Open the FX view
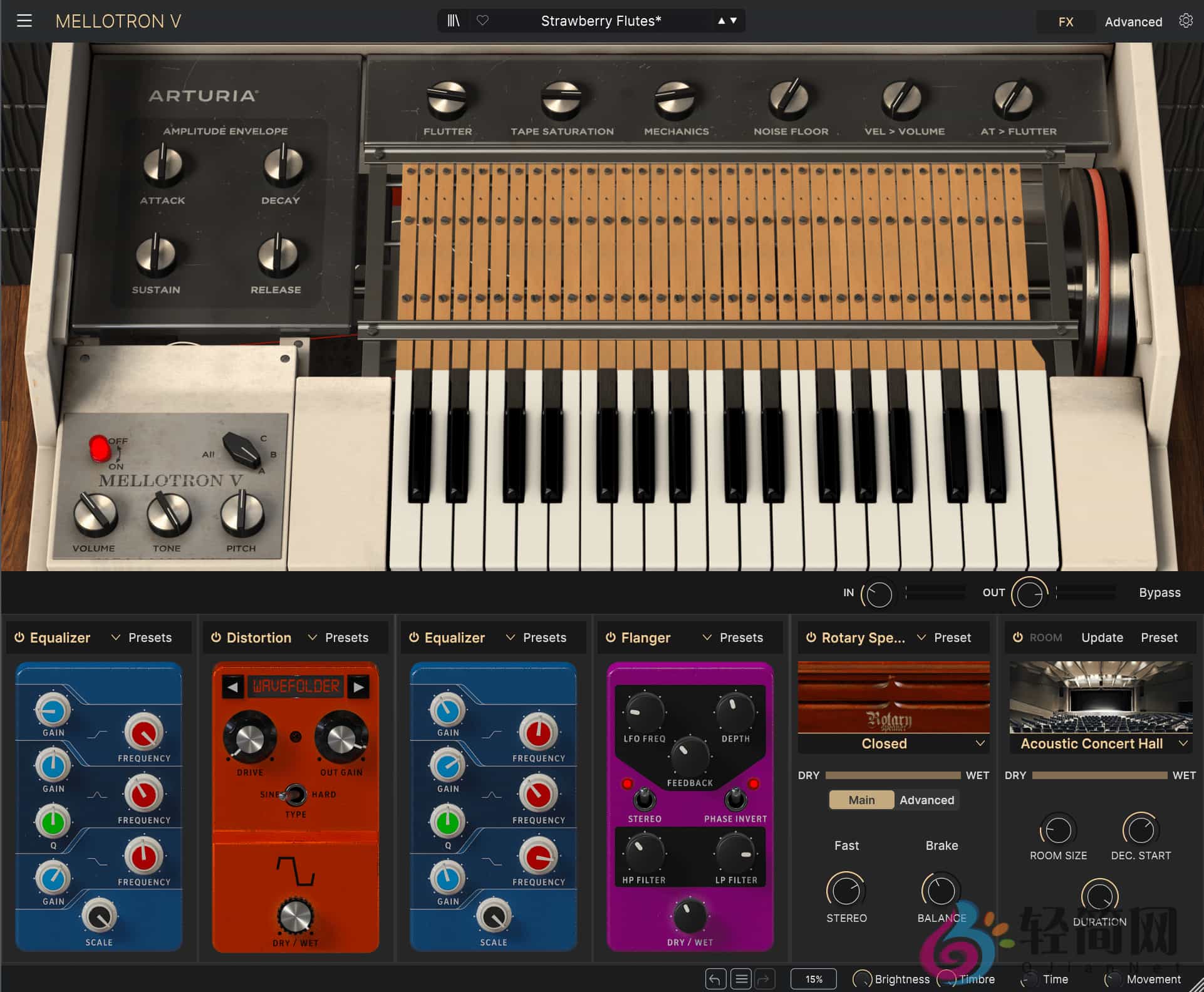The image size is (1204, 992). click(1065, 21)
